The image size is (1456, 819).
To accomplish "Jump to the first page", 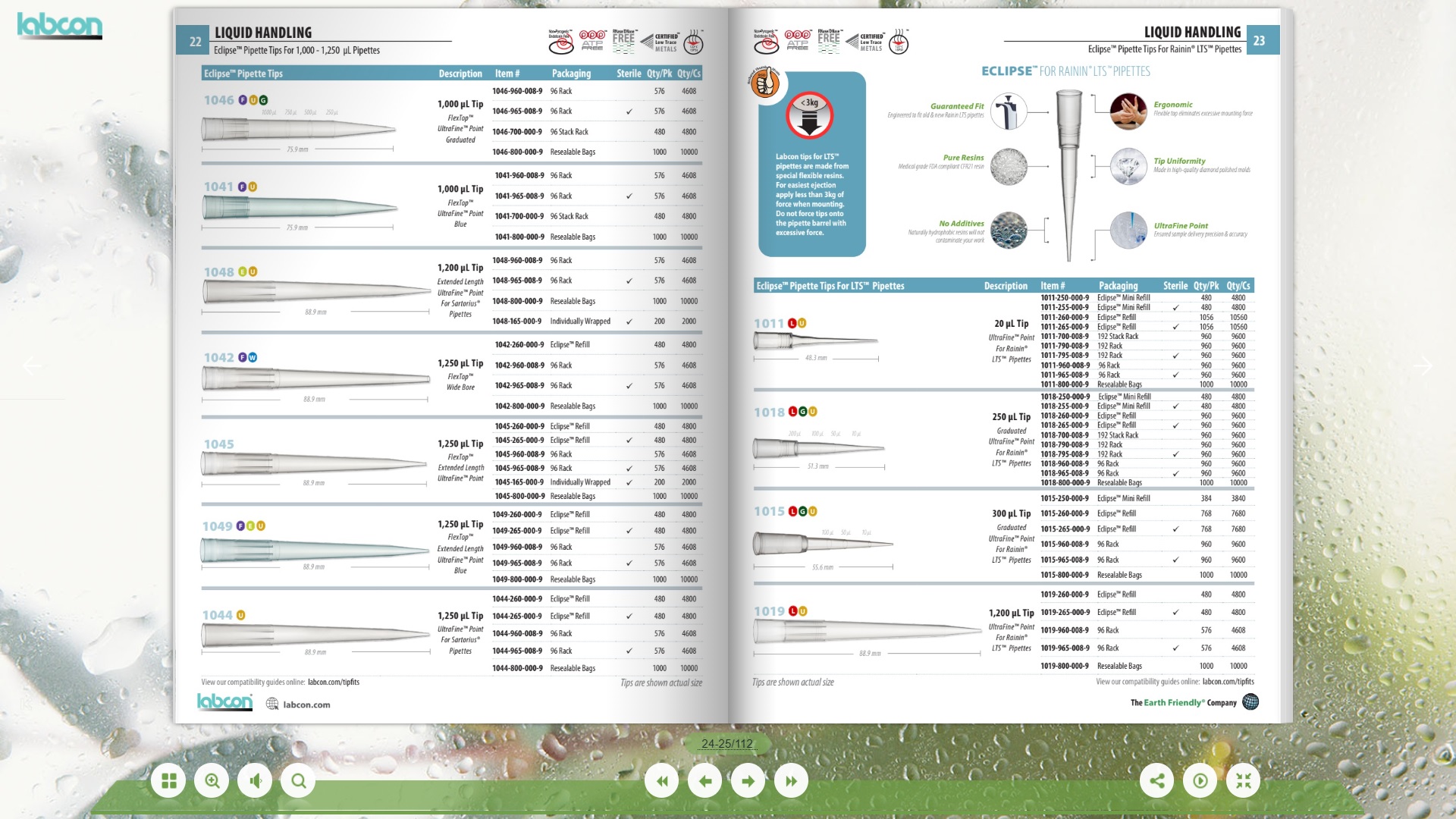I will [662, 781].
